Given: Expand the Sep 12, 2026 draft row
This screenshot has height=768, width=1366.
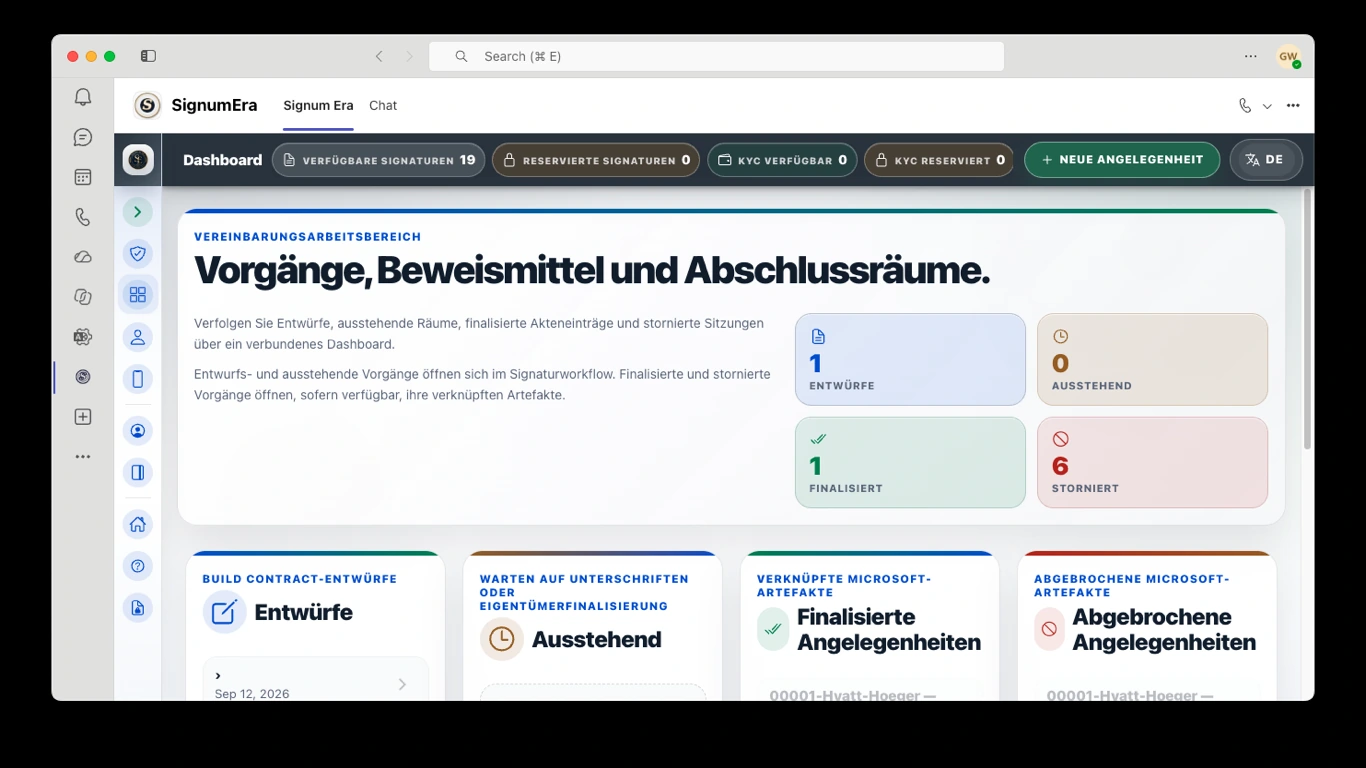Looking at the screenshot, I should click(x=315, y=684).
